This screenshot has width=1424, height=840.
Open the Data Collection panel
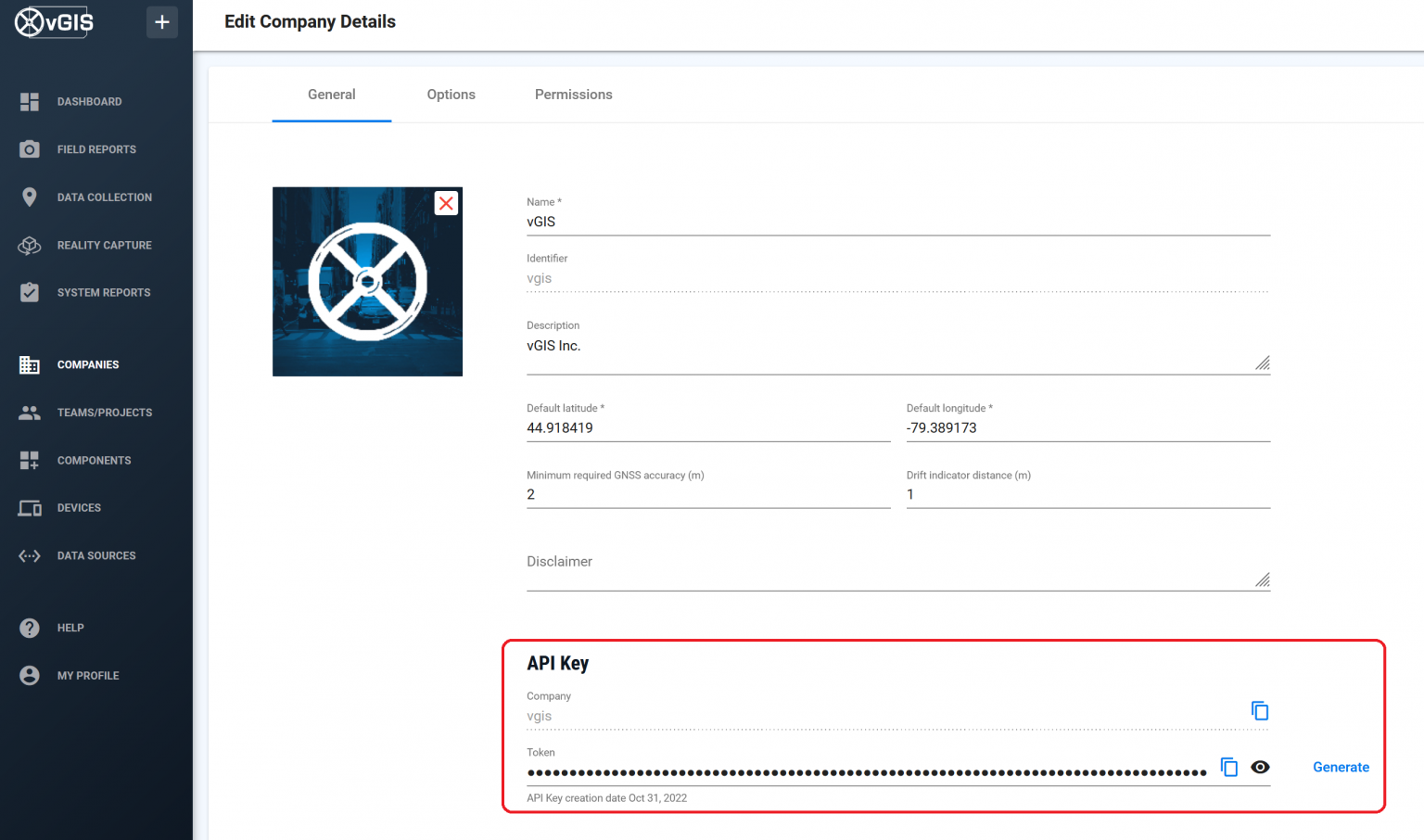pos(104,197)
